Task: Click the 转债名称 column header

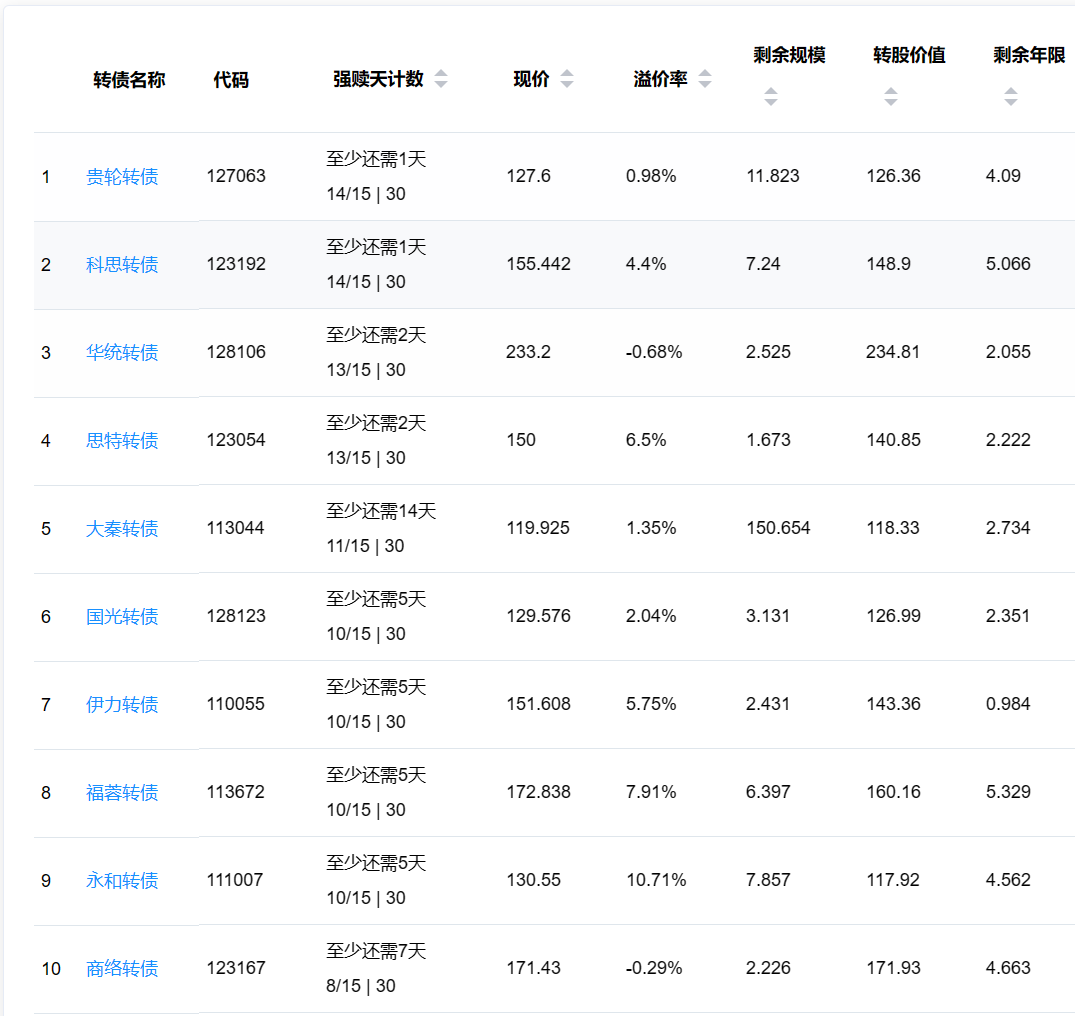Action: [129, 80]
